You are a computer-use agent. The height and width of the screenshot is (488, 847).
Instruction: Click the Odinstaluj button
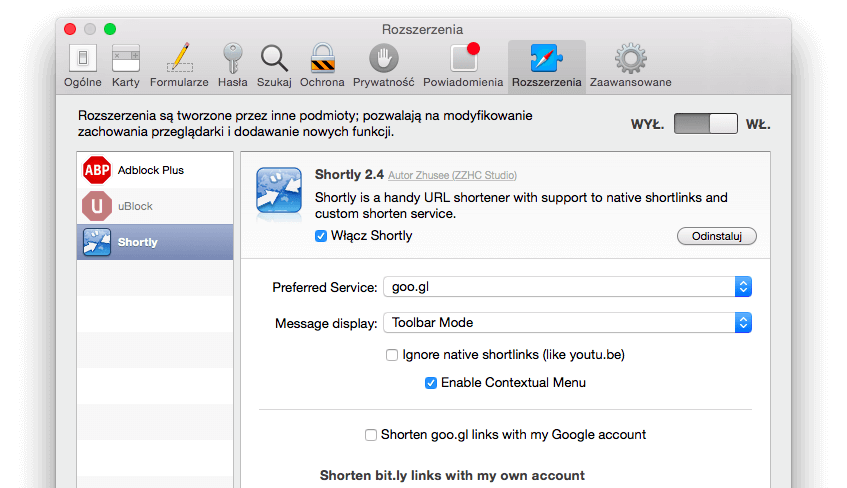point(716,237)
